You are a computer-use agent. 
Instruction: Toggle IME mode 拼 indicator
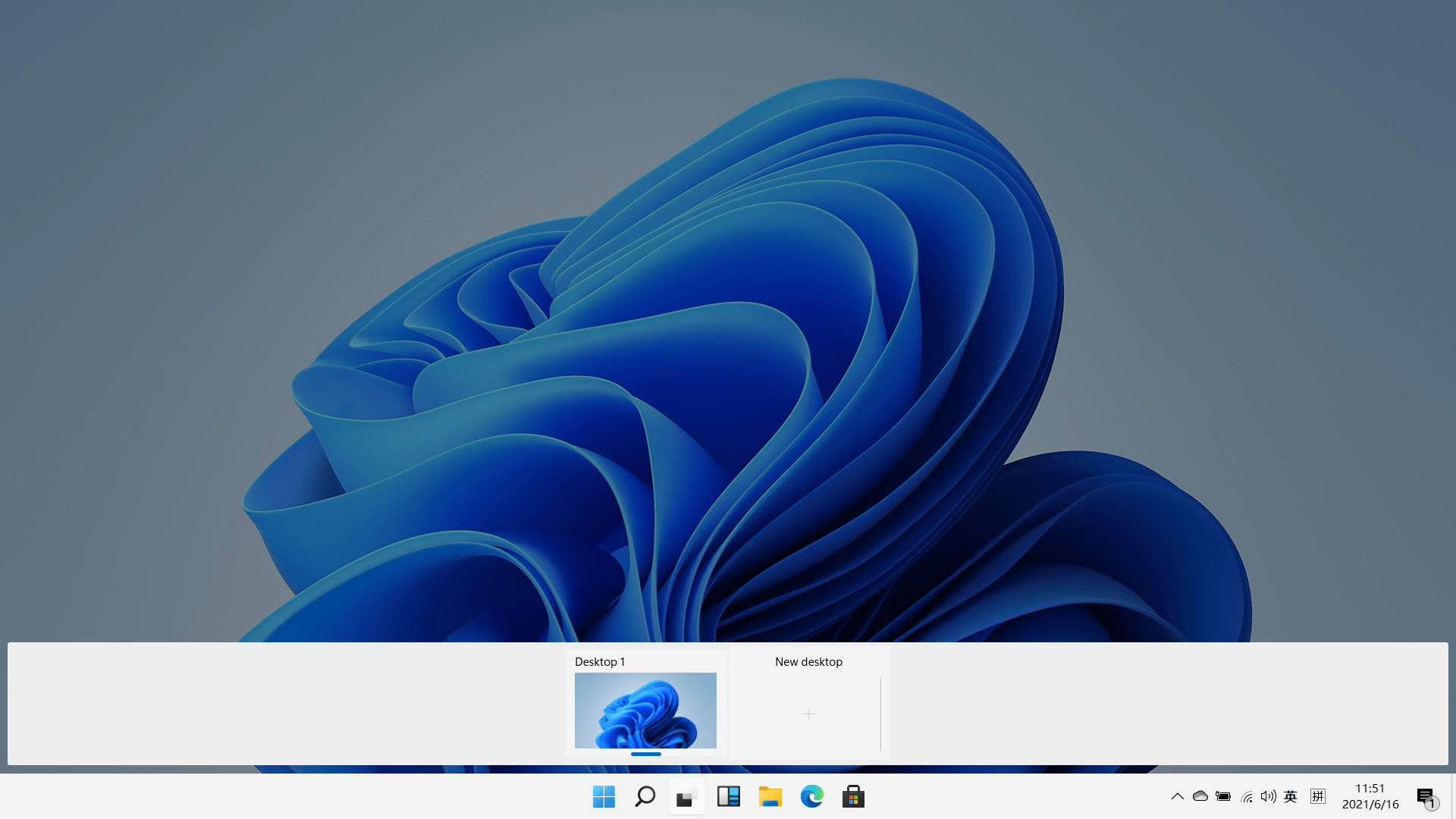point(1318,796)
